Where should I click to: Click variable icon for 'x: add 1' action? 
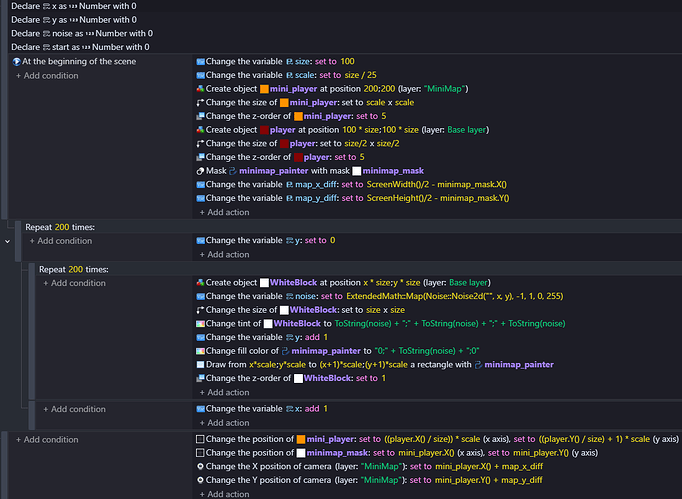(x=201, y=409)
